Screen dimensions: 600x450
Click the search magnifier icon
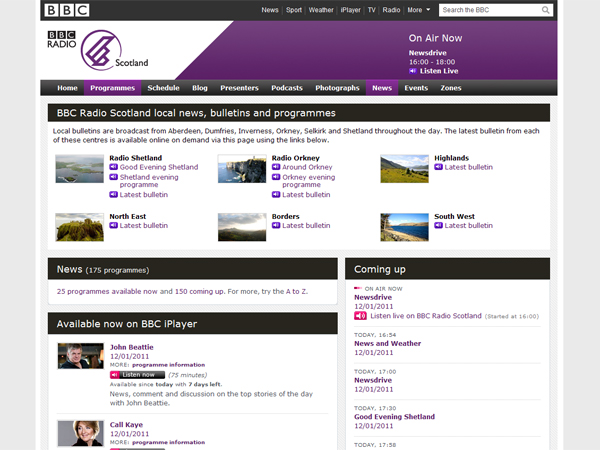click(546, 10)
